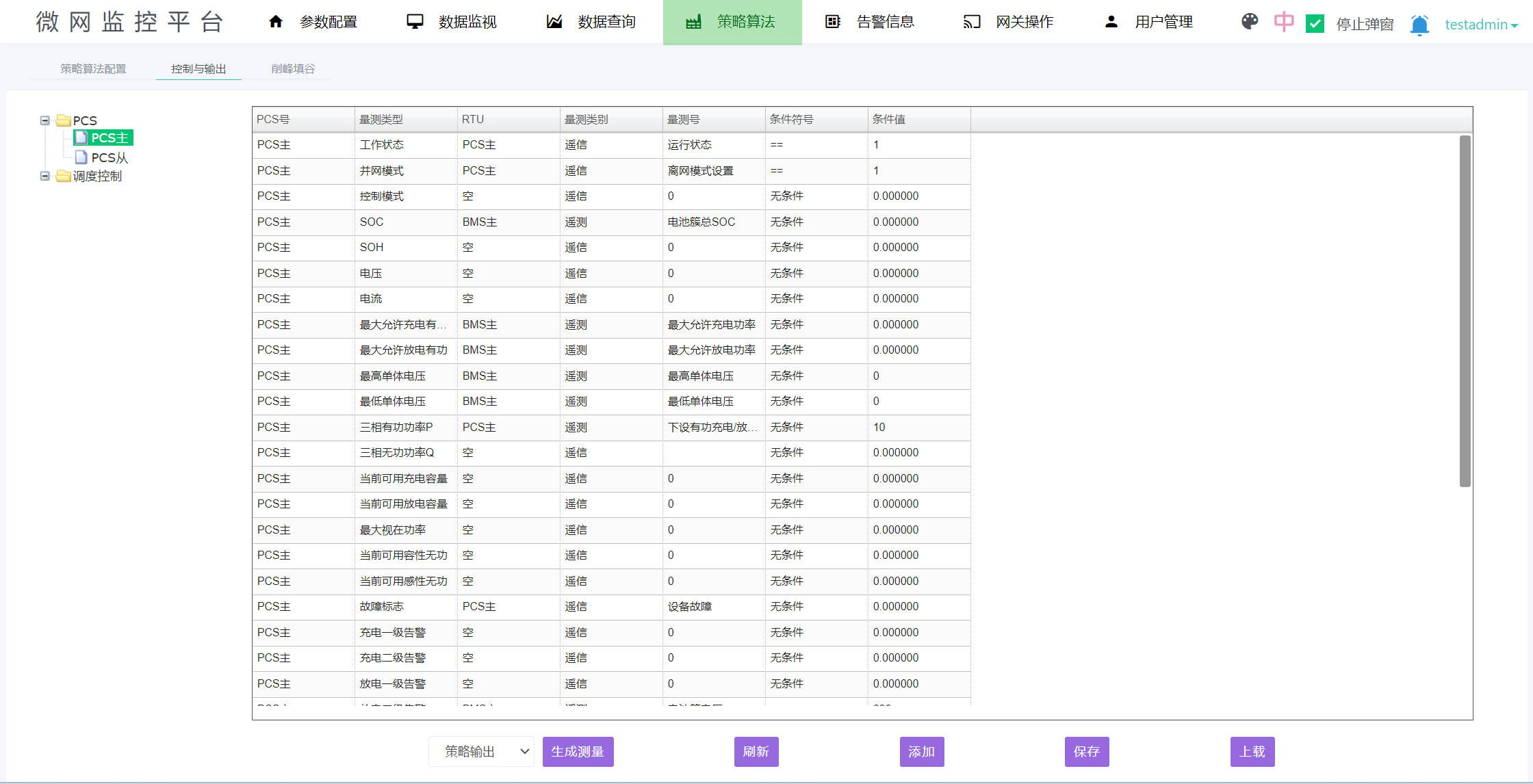1533x784 pixels.
Task: Click the cast icon beside 网关操作
Action: point(972,22)
